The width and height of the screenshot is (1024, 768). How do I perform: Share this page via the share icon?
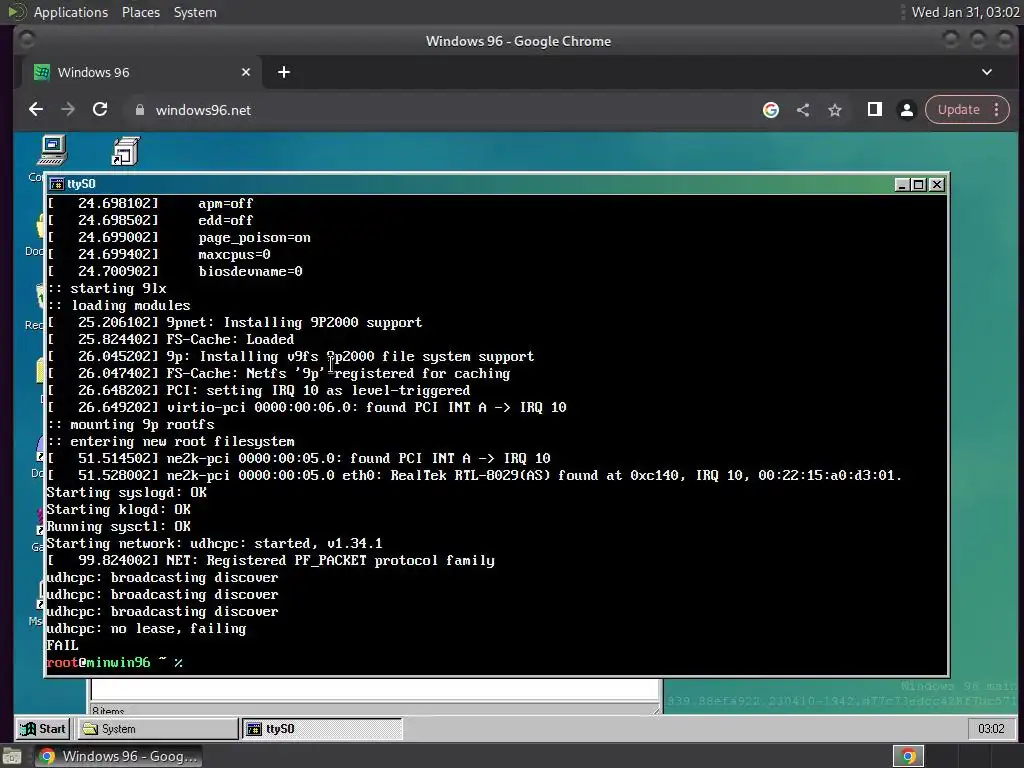click(x=803, y=110)
